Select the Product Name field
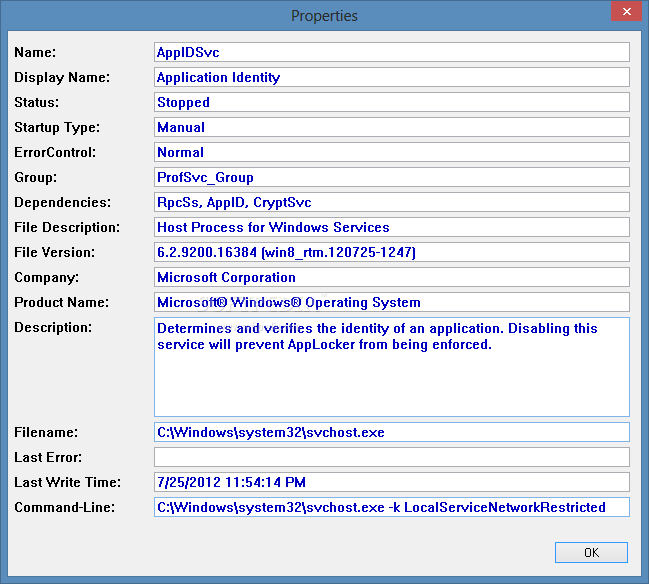Viewport: 649px width, 584px height. point(392,302)
